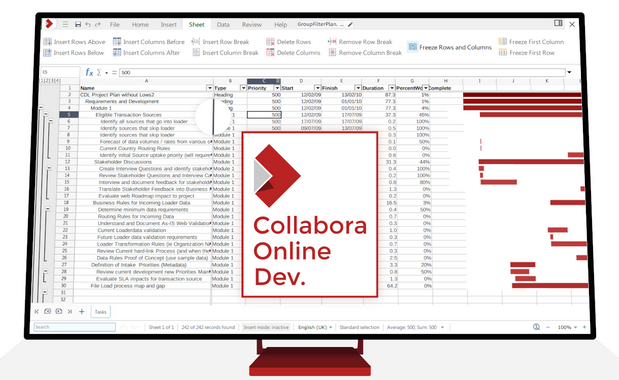Switch to the Insert tab

169,24
